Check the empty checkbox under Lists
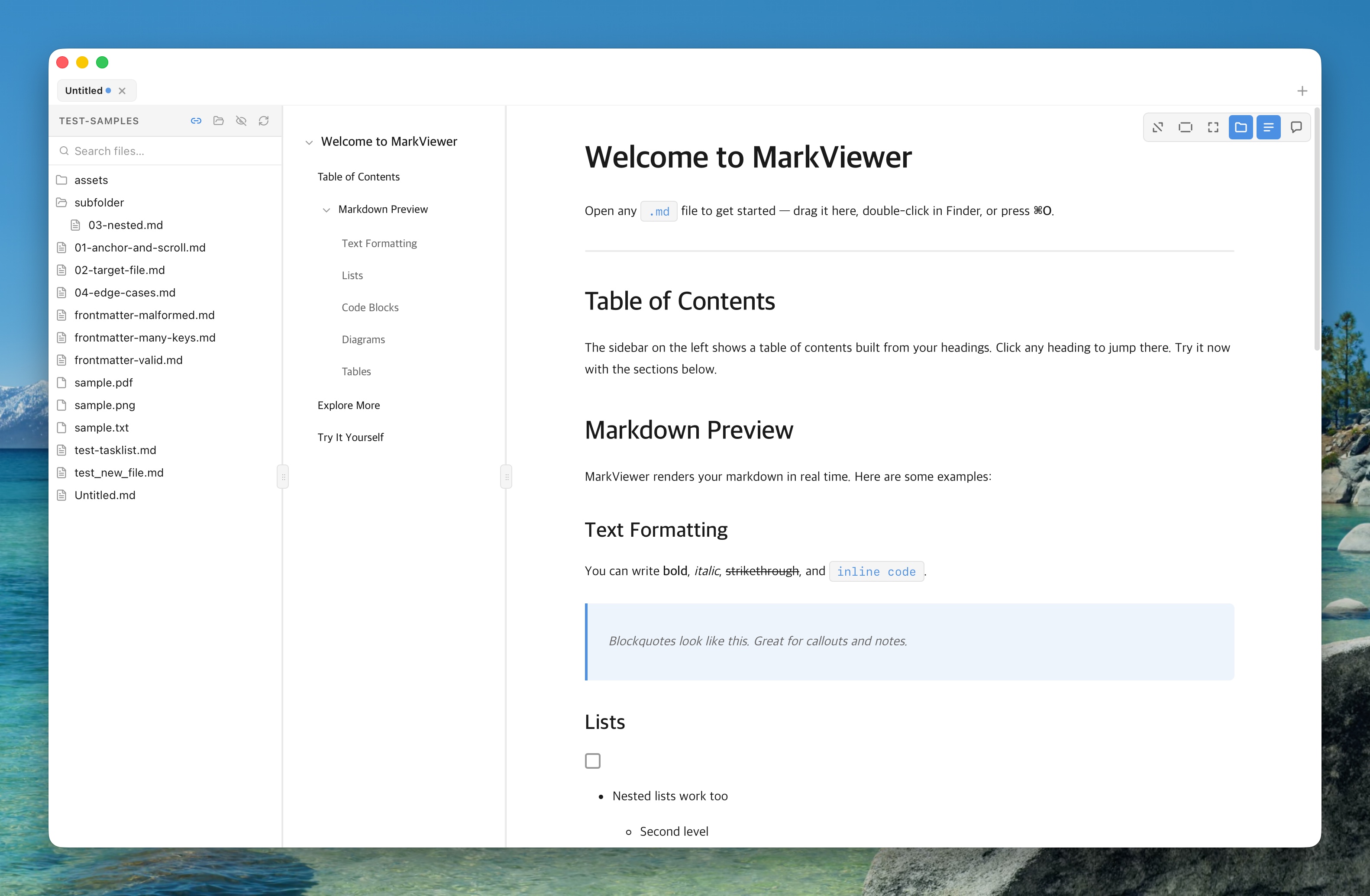This screenshot has width=1370, height=896. pyautogui.click(x=592, y=761)
